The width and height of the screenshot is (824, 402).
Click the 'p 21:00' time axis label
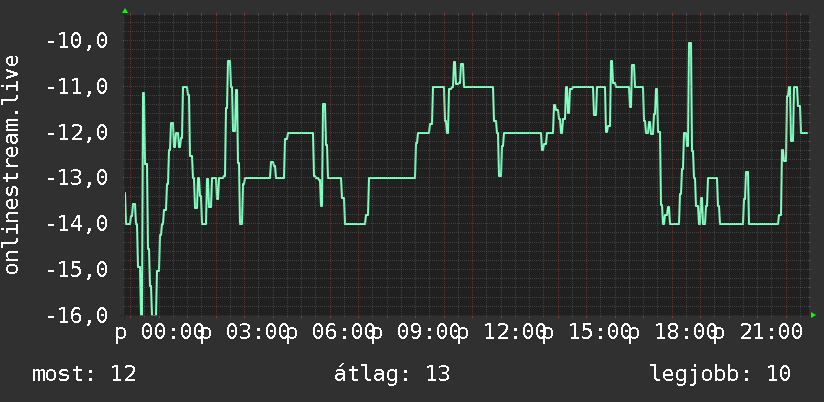click(x=757, y=333)
